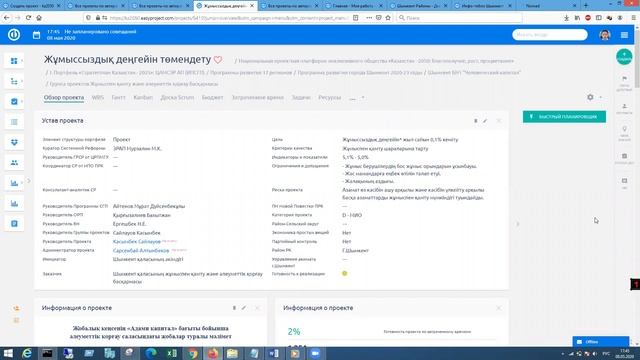Viewport: 640px width, 360px height.
Task: Expand submenu arrow beside tasks sidebar icon
Action: coord(22,101)
